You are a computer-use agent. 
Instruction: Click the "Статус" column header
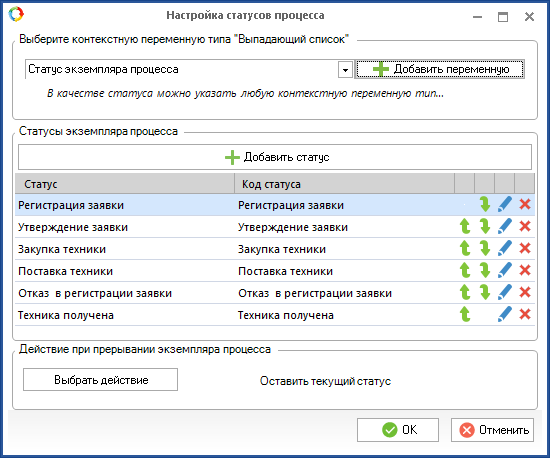[125, 184]
